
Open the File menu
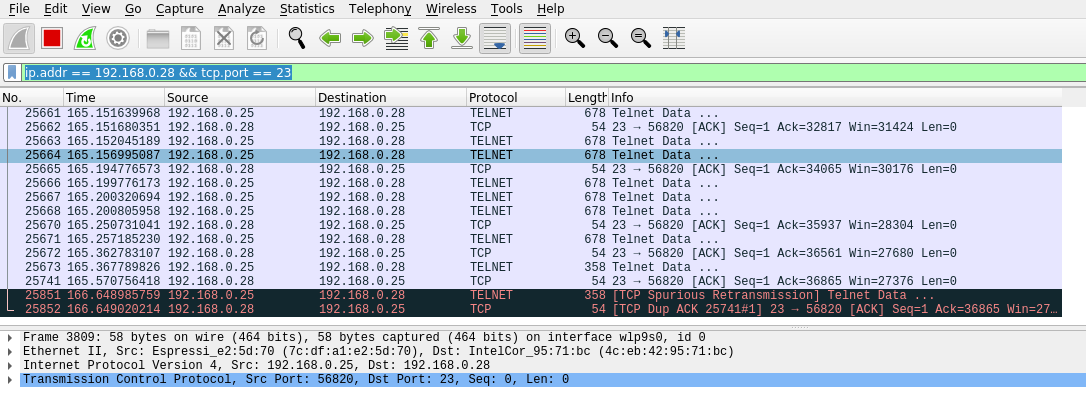pos(19,9)
